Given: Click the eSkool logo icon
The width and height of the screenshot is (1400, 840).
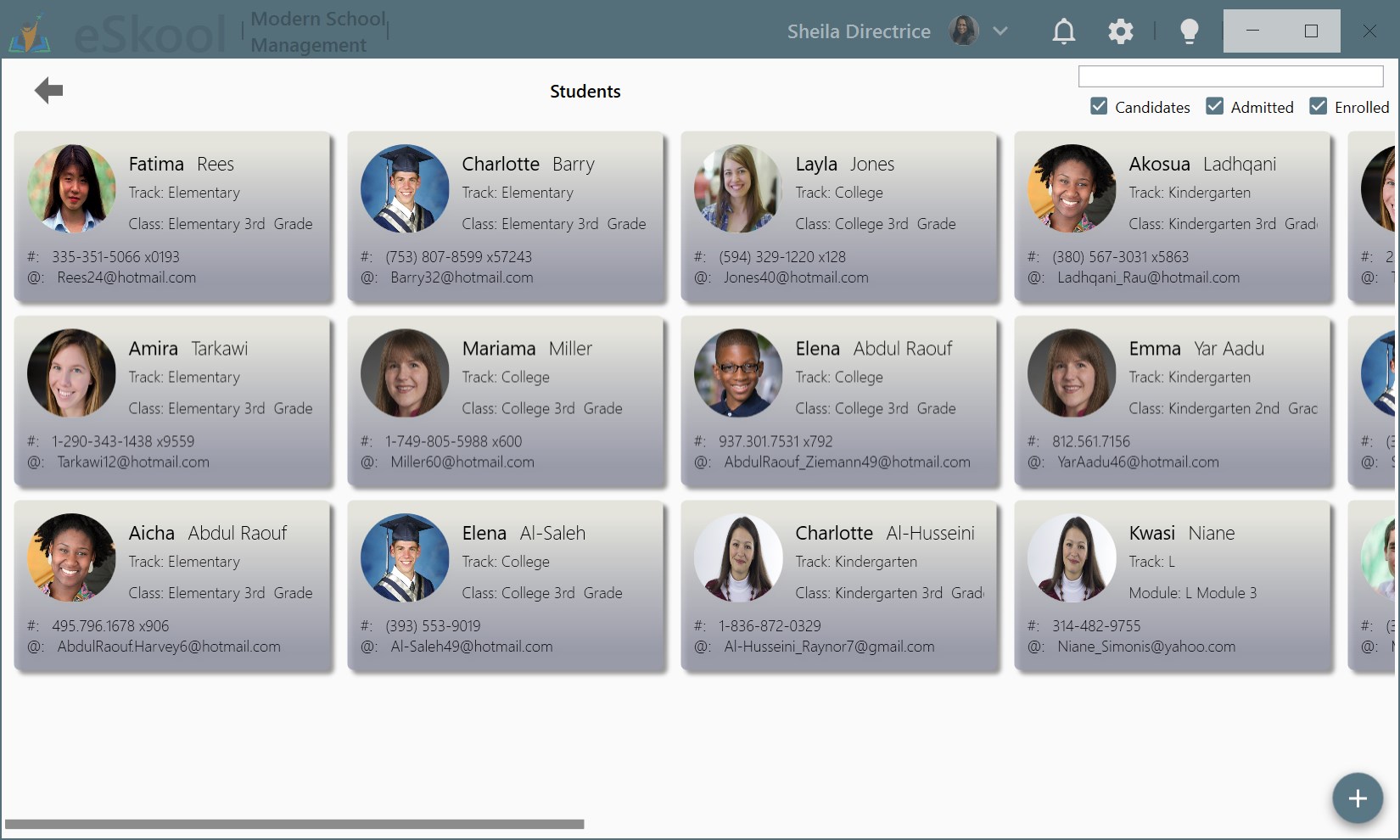Looking at the screenshot, I should pos(31,34).
